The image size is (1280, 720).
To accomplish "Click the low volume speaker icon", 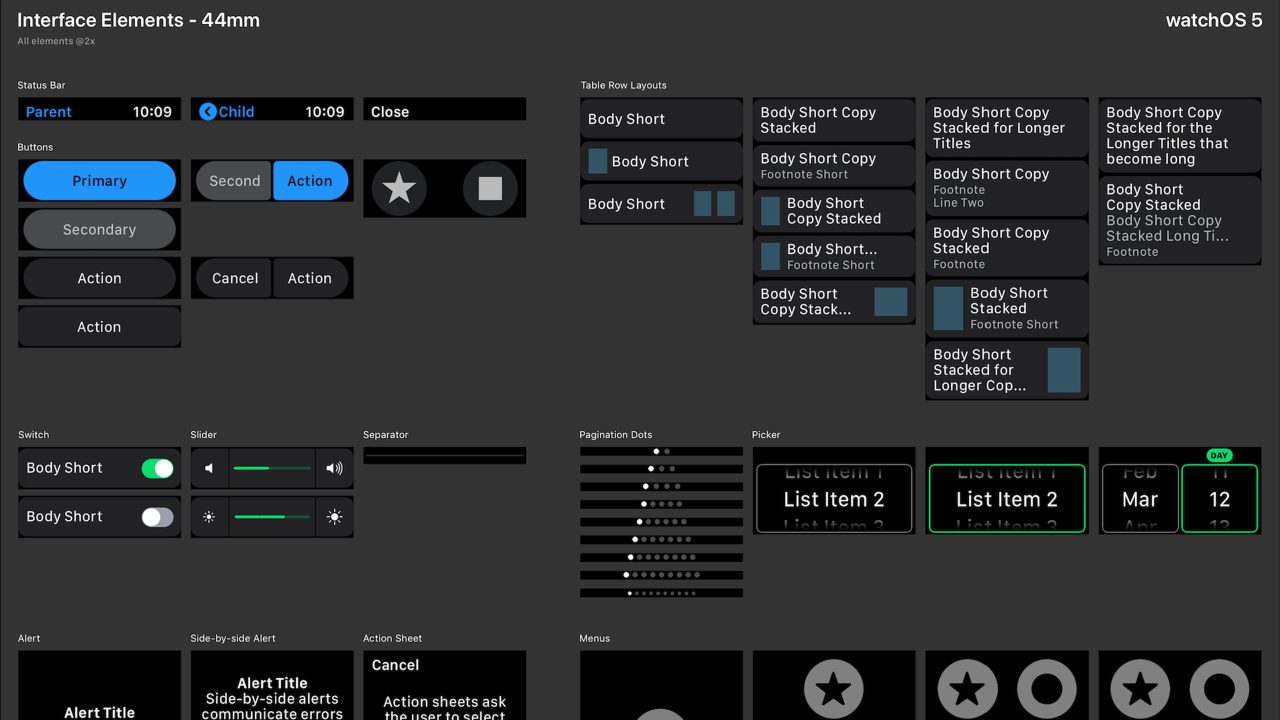I will 209,468.
